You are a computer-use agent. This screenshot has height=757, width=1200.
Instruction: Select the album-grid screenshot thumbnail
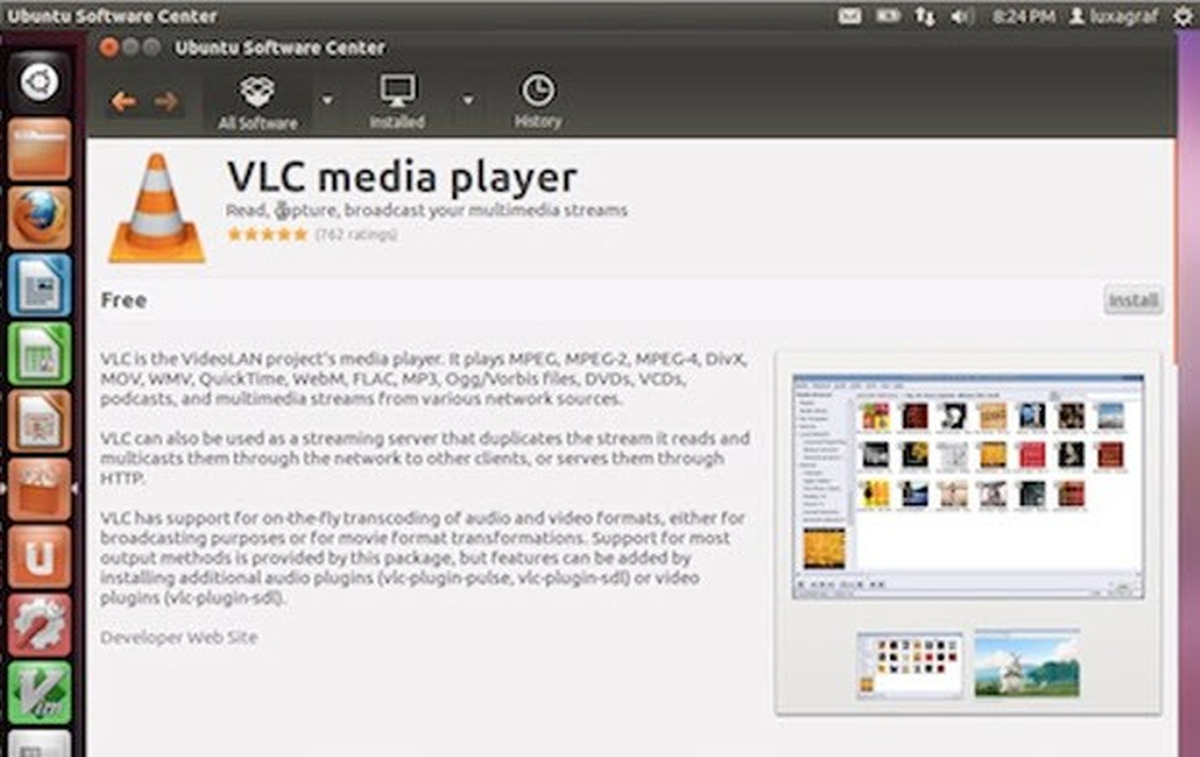point(910,665)
